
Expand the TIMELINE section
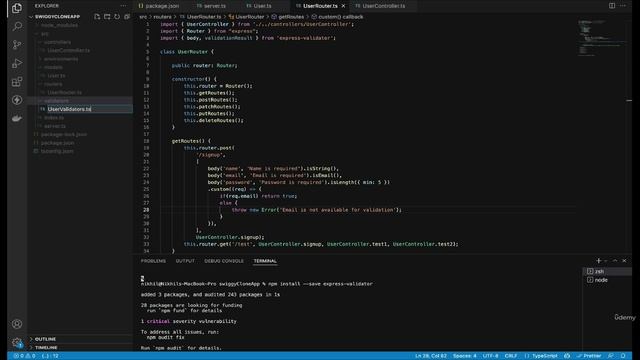tap(46, 348)
